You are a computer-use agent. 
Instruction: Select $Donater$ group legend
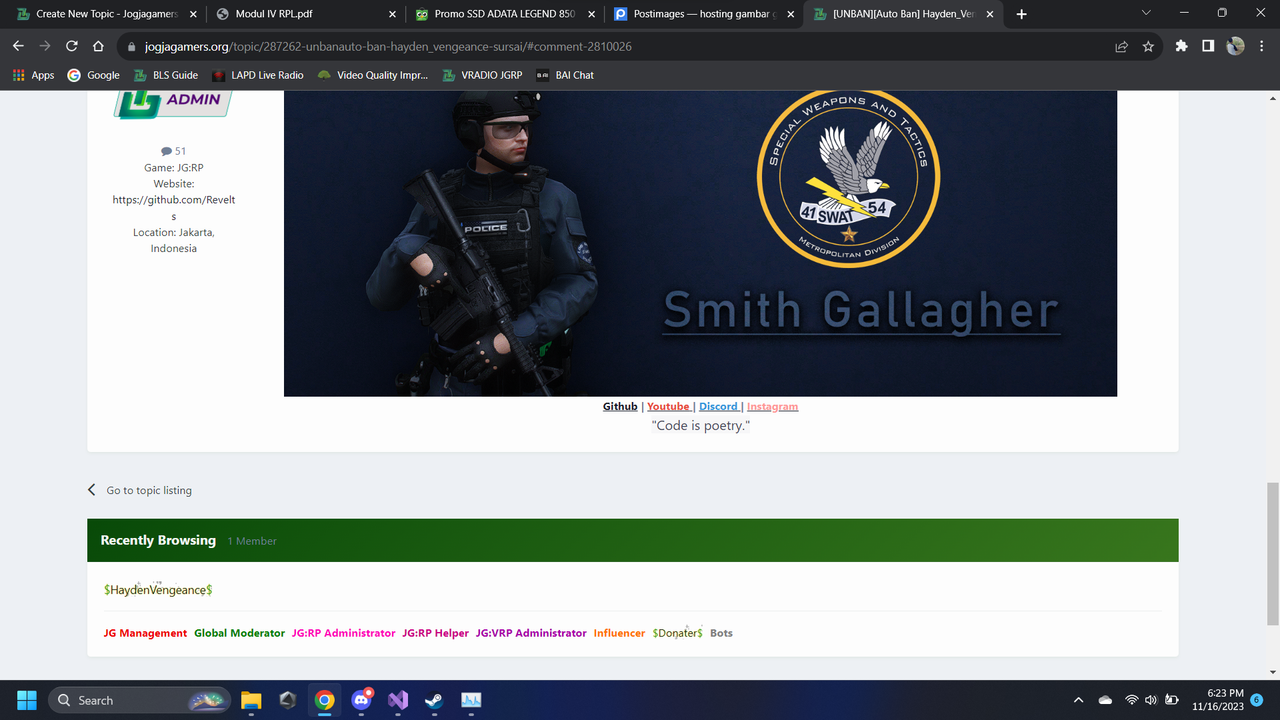[x=678, y=633]
